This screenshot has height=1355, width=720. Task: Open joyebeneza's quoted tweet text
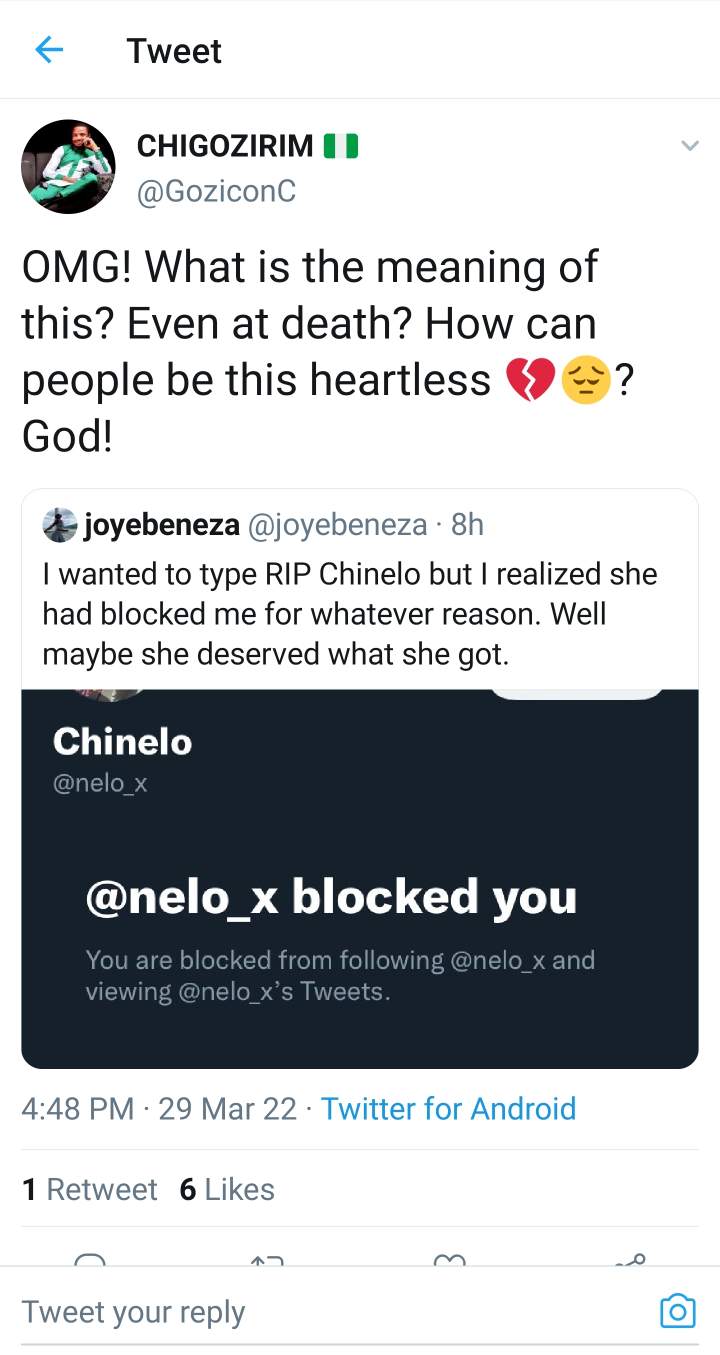(x=350, y=614)
